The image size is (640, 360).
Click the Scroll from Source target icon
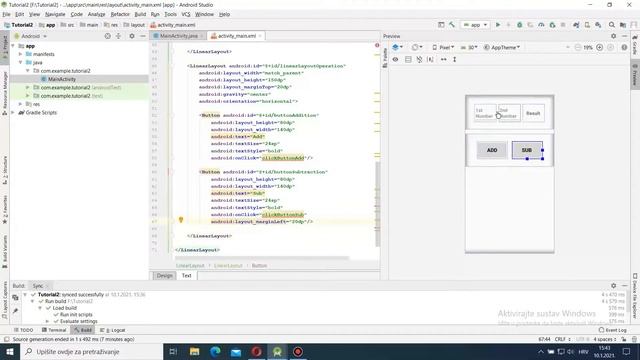[x=107, y=36]
